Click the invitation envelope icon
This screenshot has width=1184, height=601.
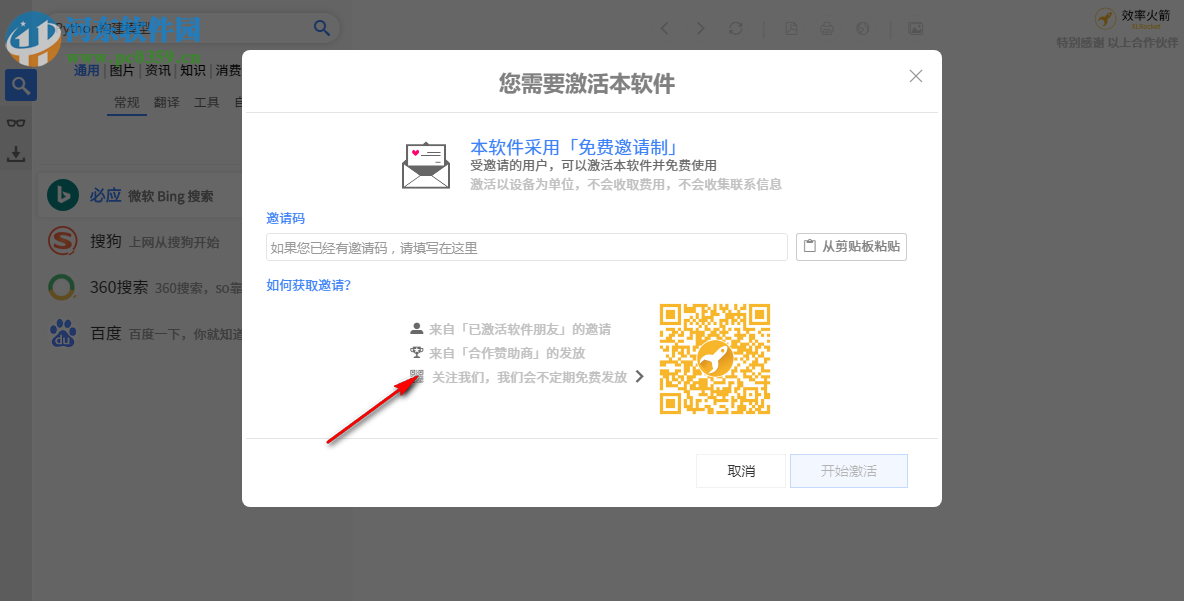point(426,165)
